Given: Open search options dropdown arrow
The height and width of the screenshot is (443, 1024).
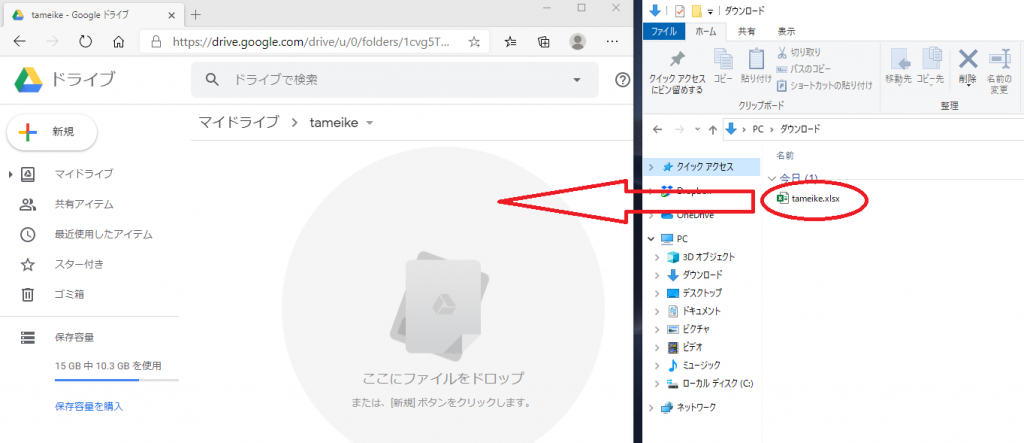Looking at the screenshot, I should click(577, 80).
